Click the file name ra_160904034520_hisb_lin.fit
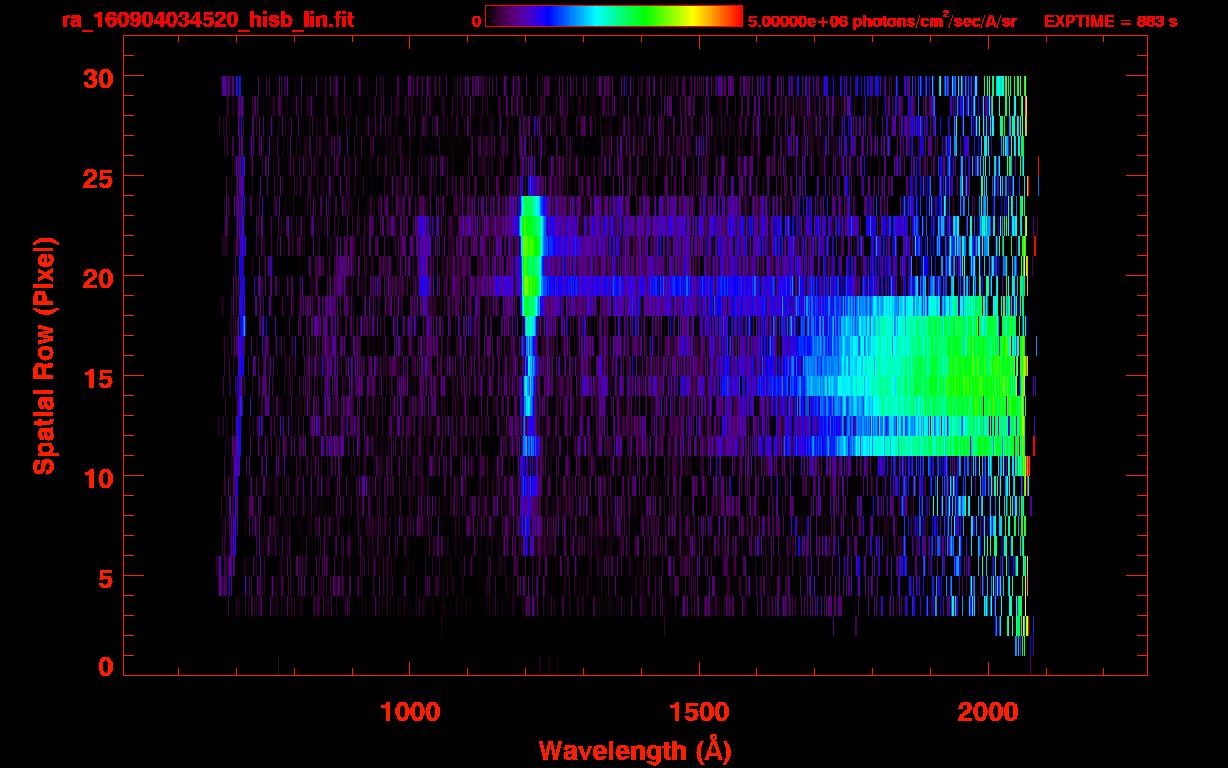The image size is (1228, 768). (206, 19)
